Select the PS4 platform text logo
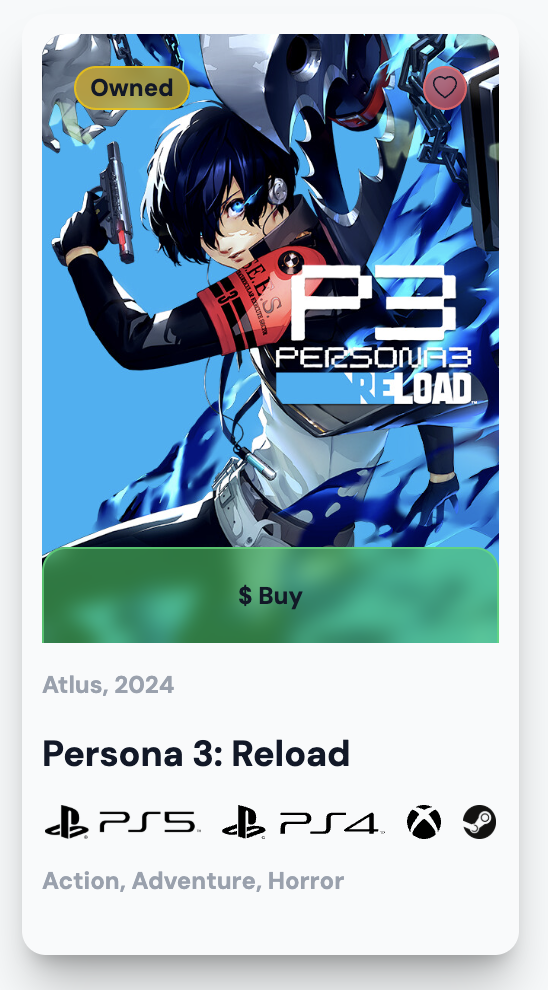548x990 pixels. point(332,823)
